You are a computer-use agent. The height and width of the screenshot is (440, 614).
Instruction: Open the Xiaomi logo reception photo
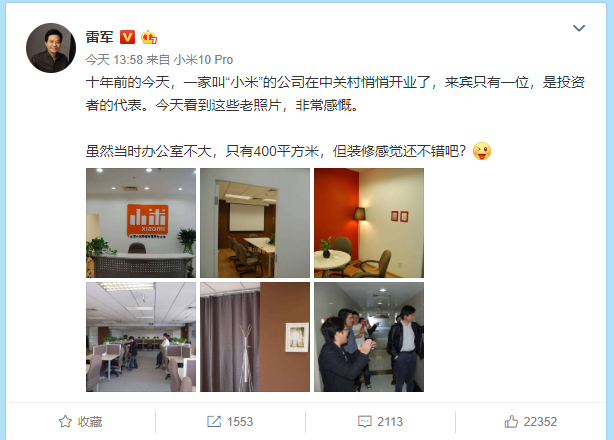tap(141, 223)
